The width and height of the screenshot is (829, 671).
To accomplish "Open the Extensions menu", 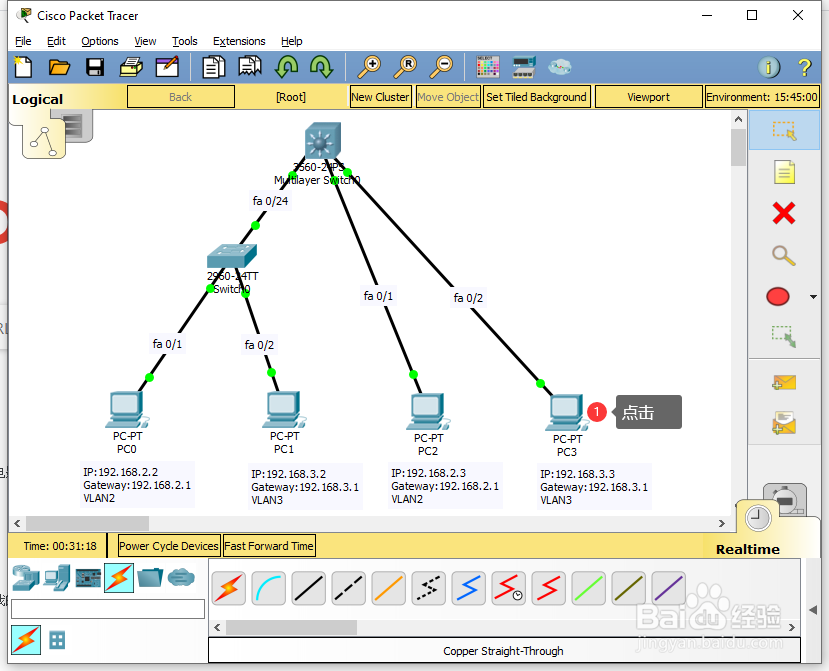I will pyautogui.click(x=239, y=41).
